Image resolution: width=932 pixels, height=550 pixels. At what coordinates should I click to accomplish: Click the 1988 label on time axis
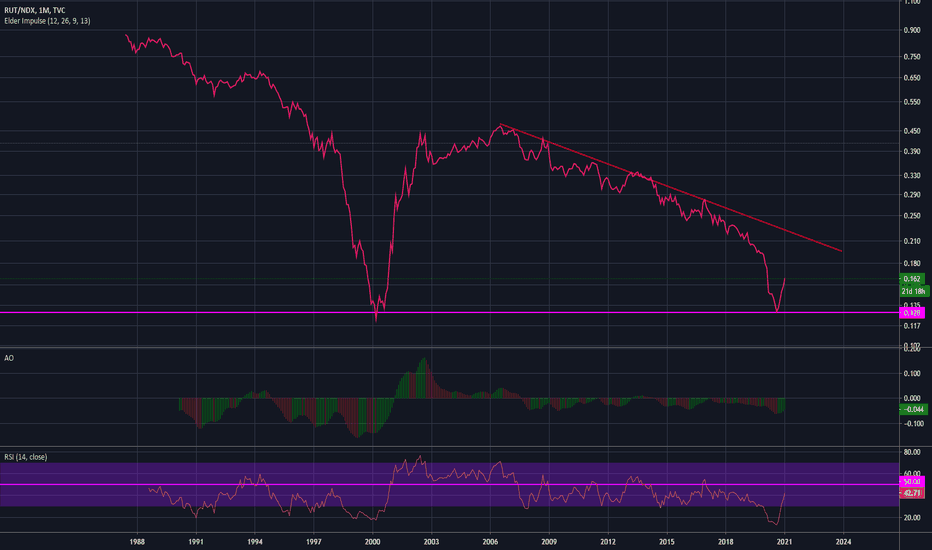(137, 542)
